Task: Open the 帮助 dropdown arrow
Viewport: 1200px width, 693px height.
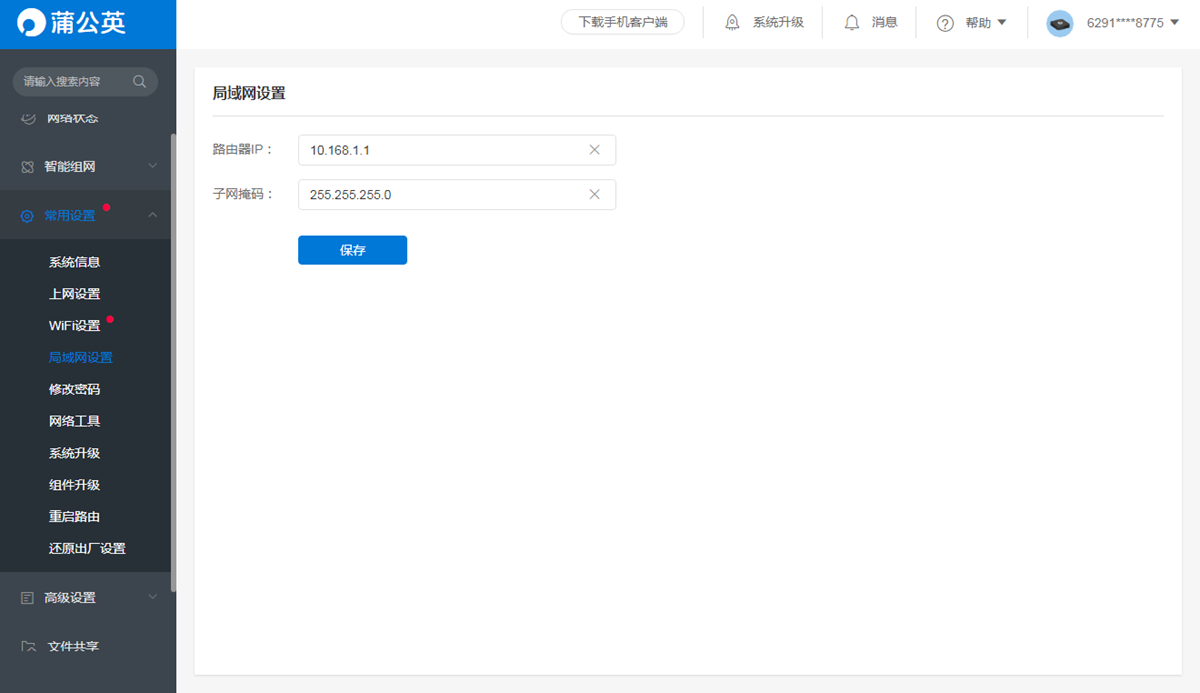Action: pyautogui.click(x=1002, y=23)
